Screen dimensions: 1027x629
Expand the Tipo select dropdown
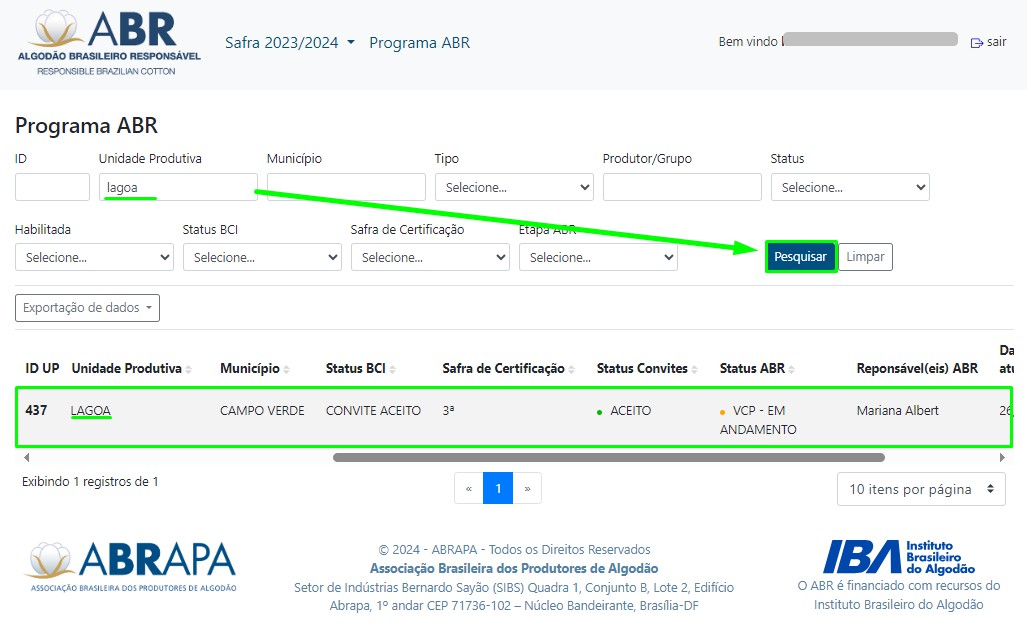(x=514, y=187)
